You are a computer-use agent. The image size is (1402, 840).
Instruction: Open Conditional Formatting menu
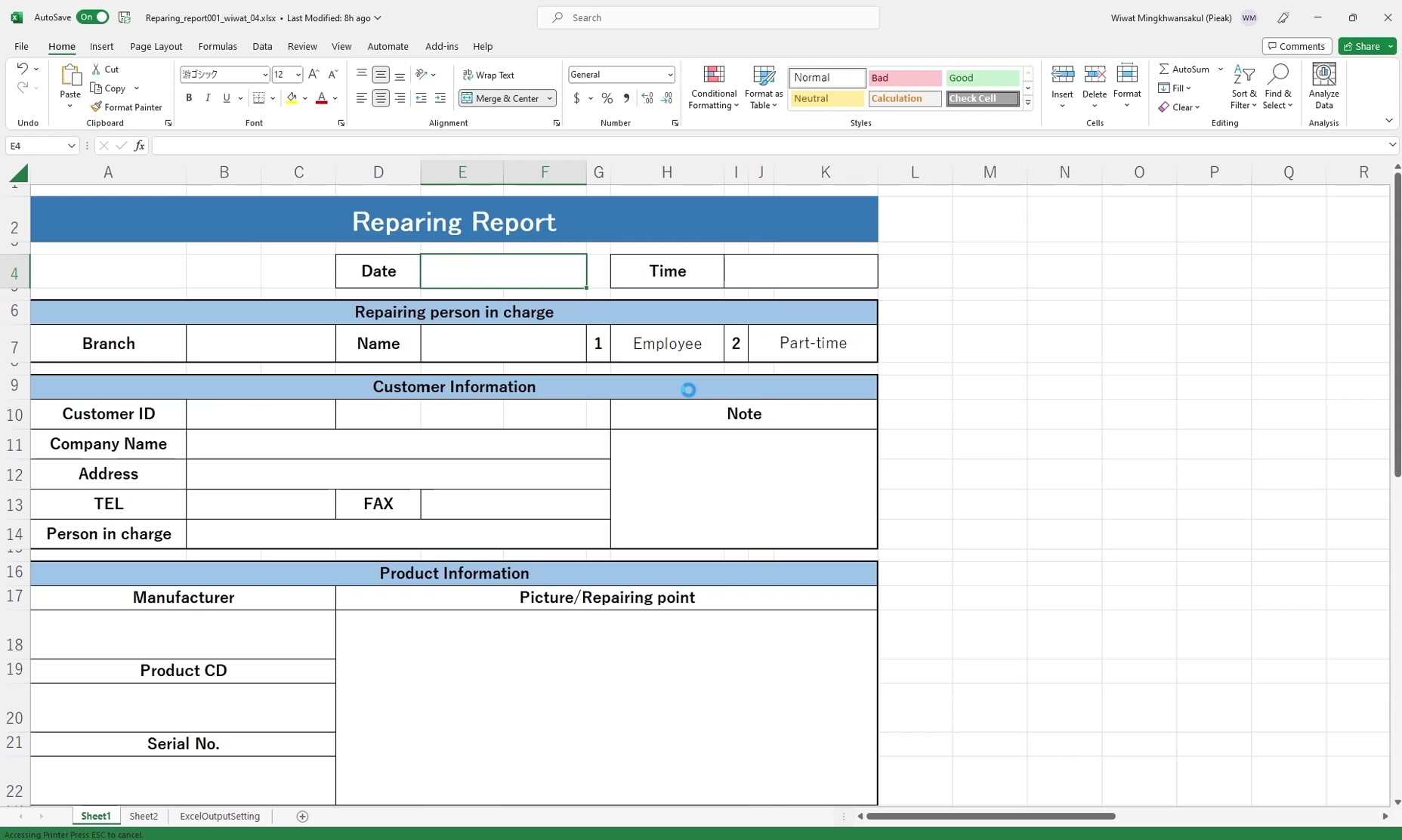713,88
